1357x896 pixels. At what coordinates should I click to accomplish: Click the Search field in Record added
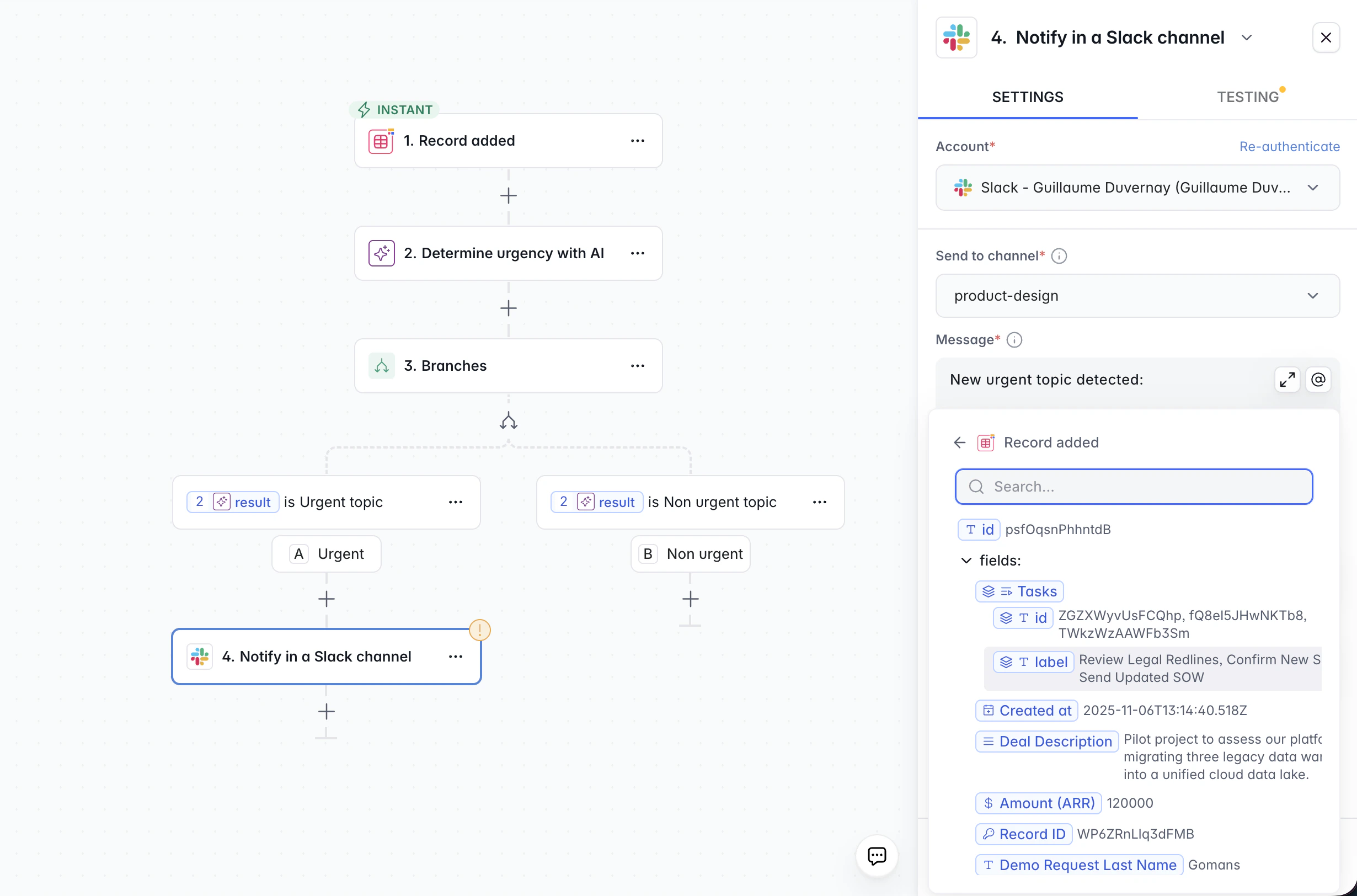click(x=1134, y=486)
